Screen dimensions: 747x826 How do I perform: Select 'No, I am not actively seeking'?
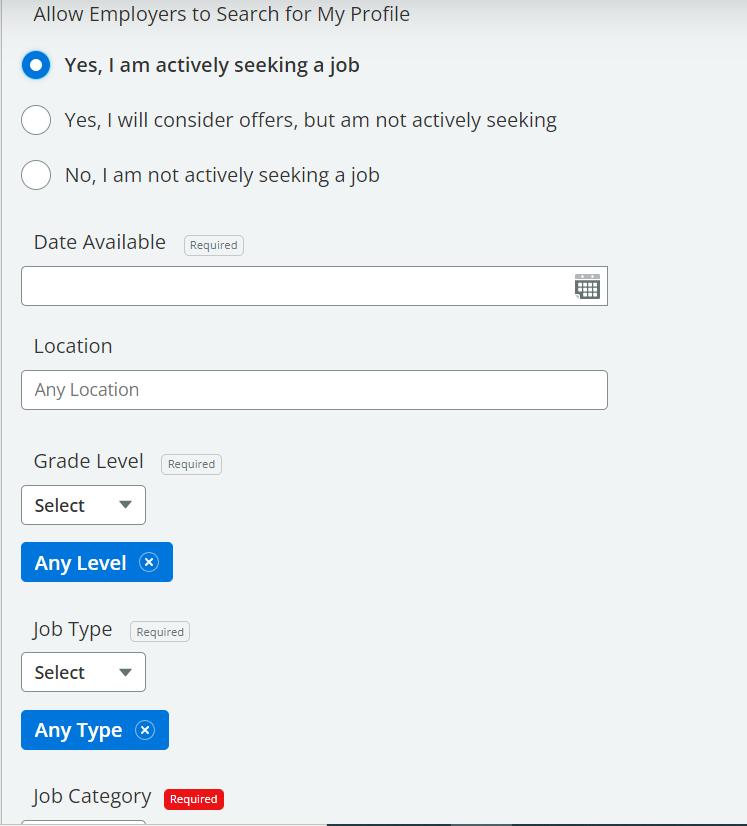pyautogui.click(x=36, y=175)
